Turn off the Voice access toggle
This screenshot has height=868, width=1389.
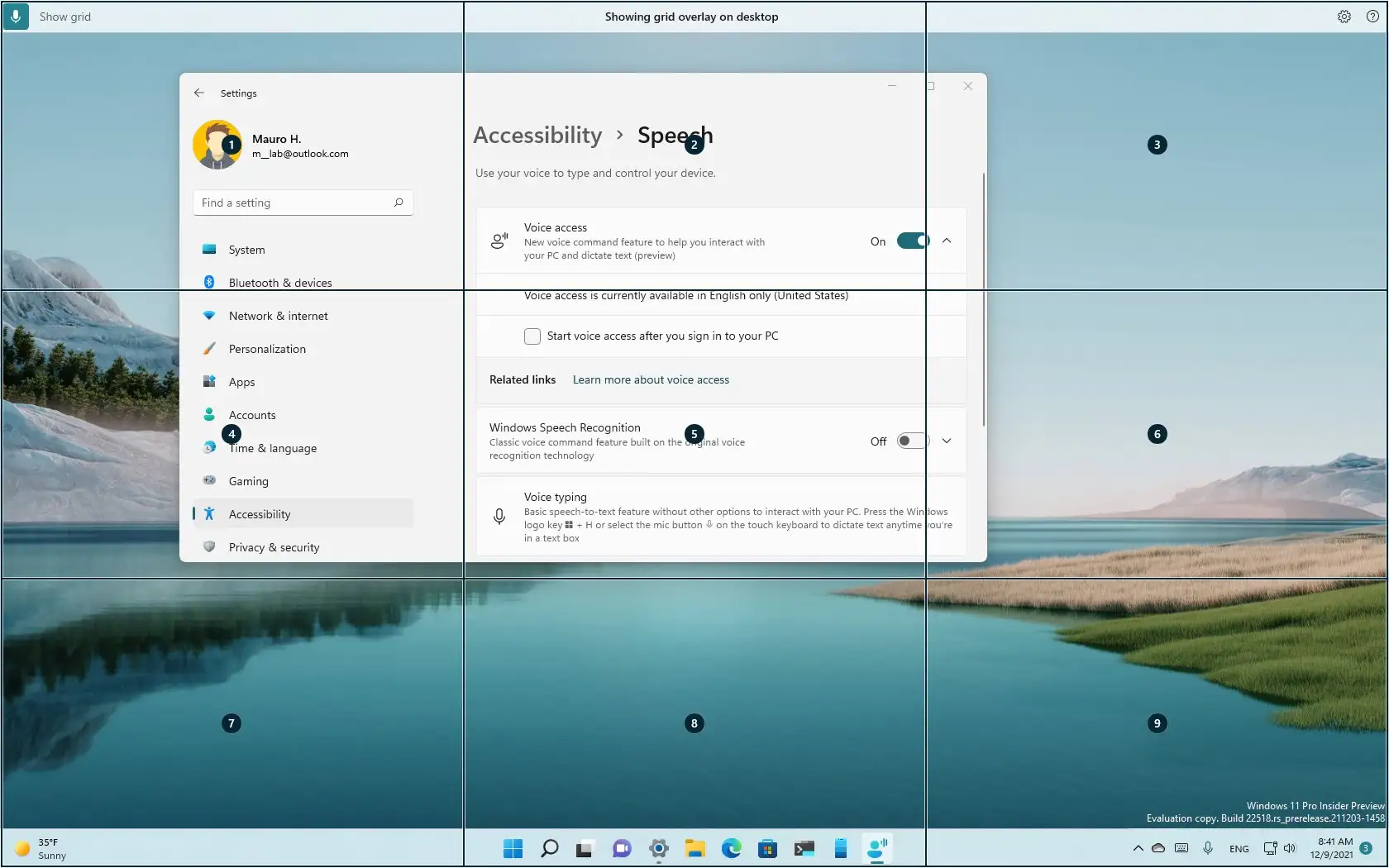click(913, 241)
